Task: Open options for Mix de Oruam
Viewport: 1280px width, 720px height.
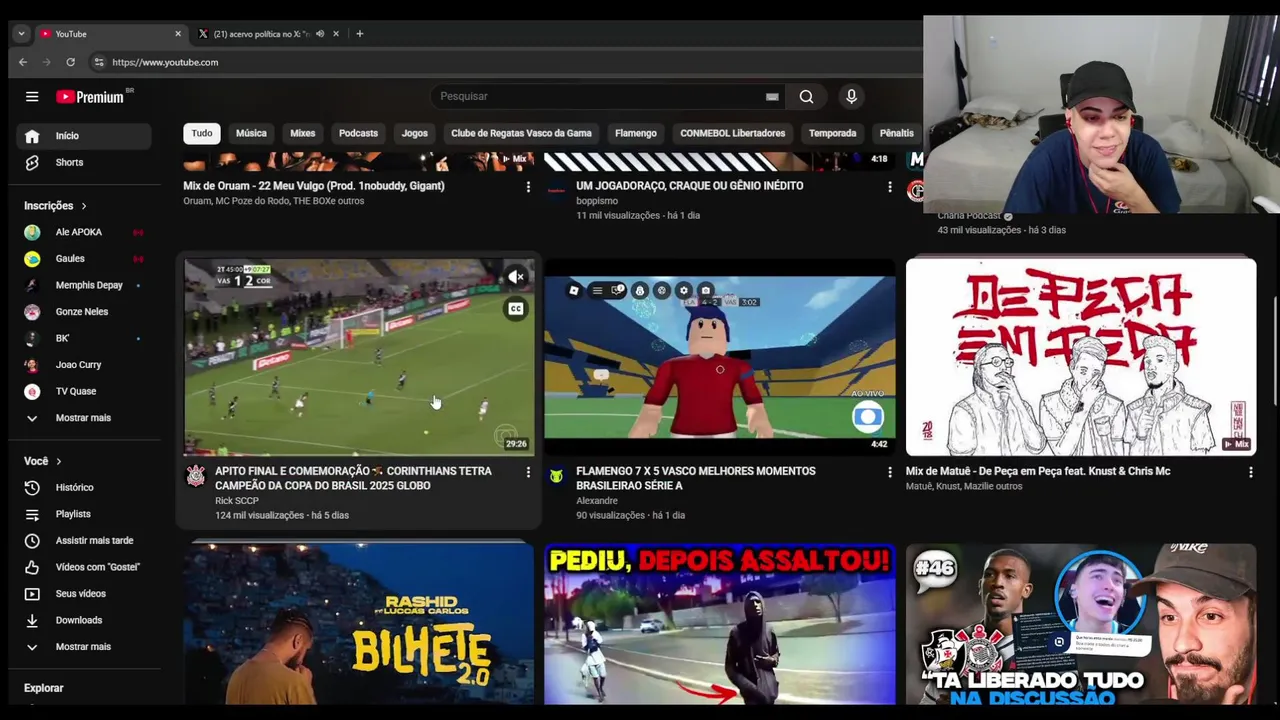Action: pos(528,187)
